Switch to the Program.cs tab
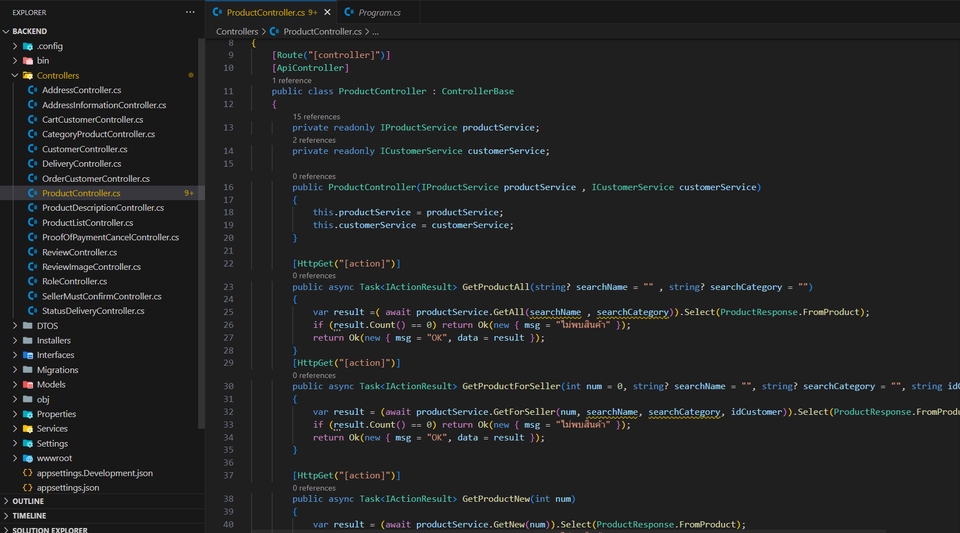This screenshot has height=533, width=960. [379, 12]
